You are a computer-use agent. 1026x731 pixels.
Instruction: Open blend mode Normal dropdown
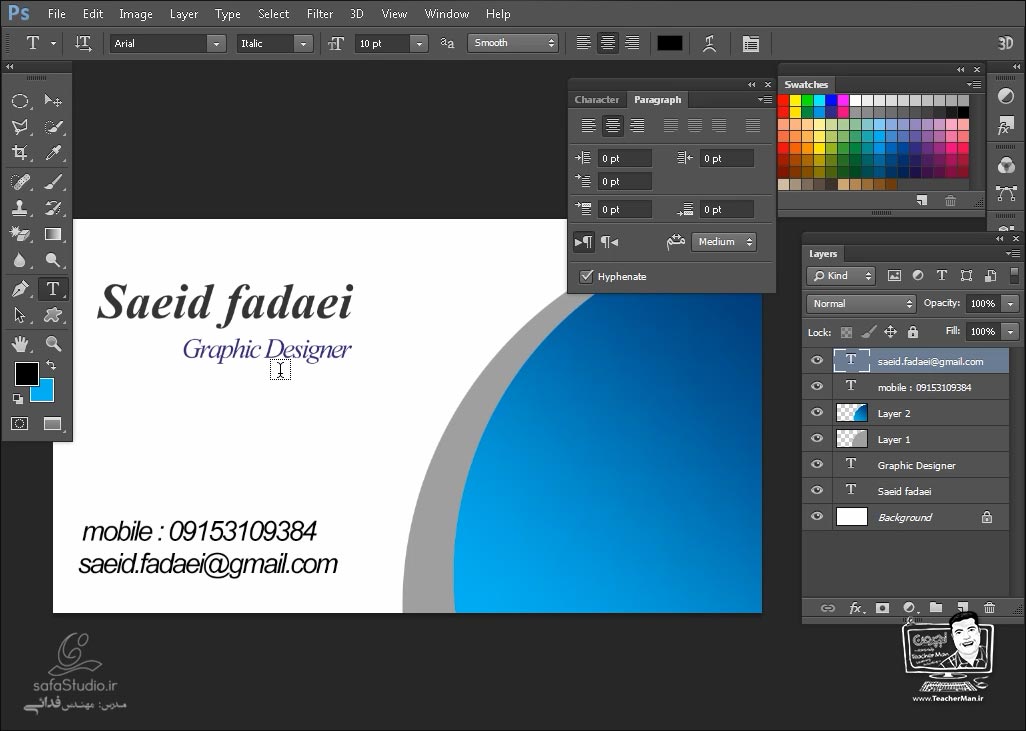coord(860,304)
